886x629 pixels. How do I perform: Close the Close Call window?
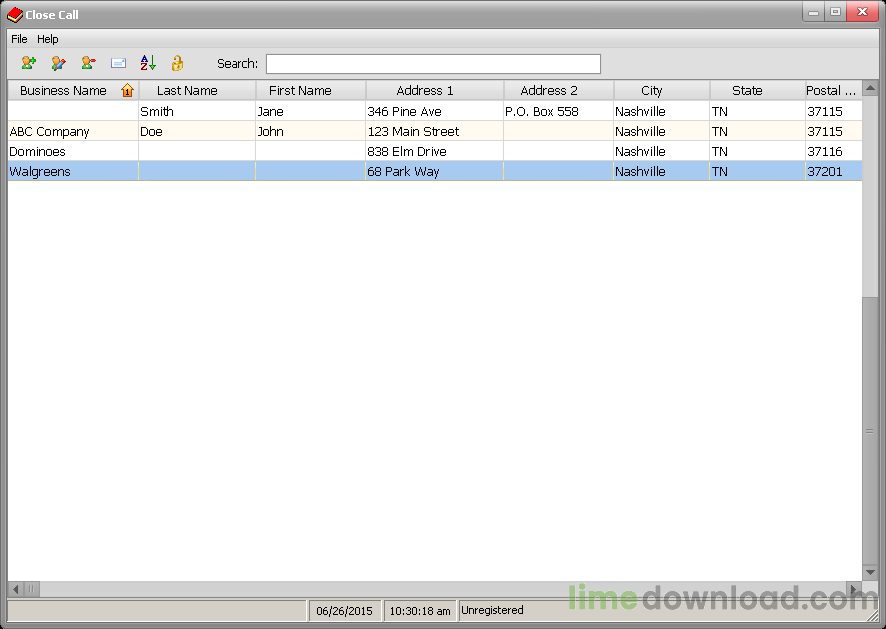(x=862, y=12)
